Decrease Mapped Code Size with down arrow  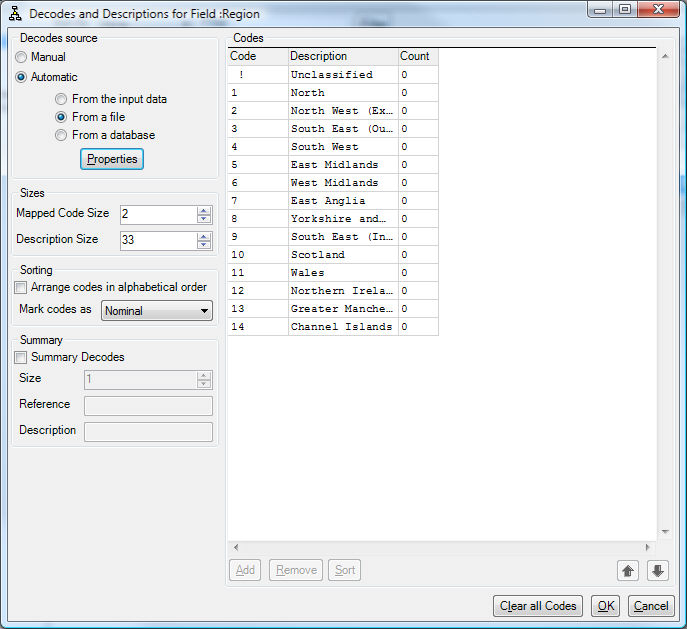coord(204,219)
